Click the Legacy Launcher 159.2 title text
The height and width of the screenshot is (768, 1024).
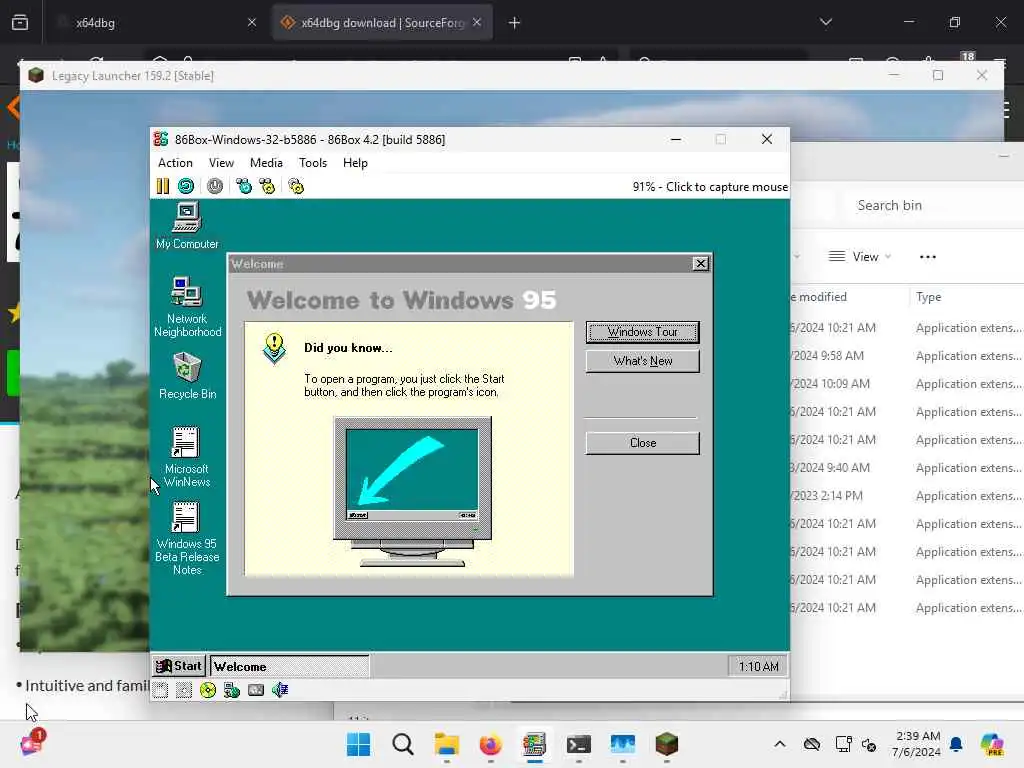(x=133, y=76)
